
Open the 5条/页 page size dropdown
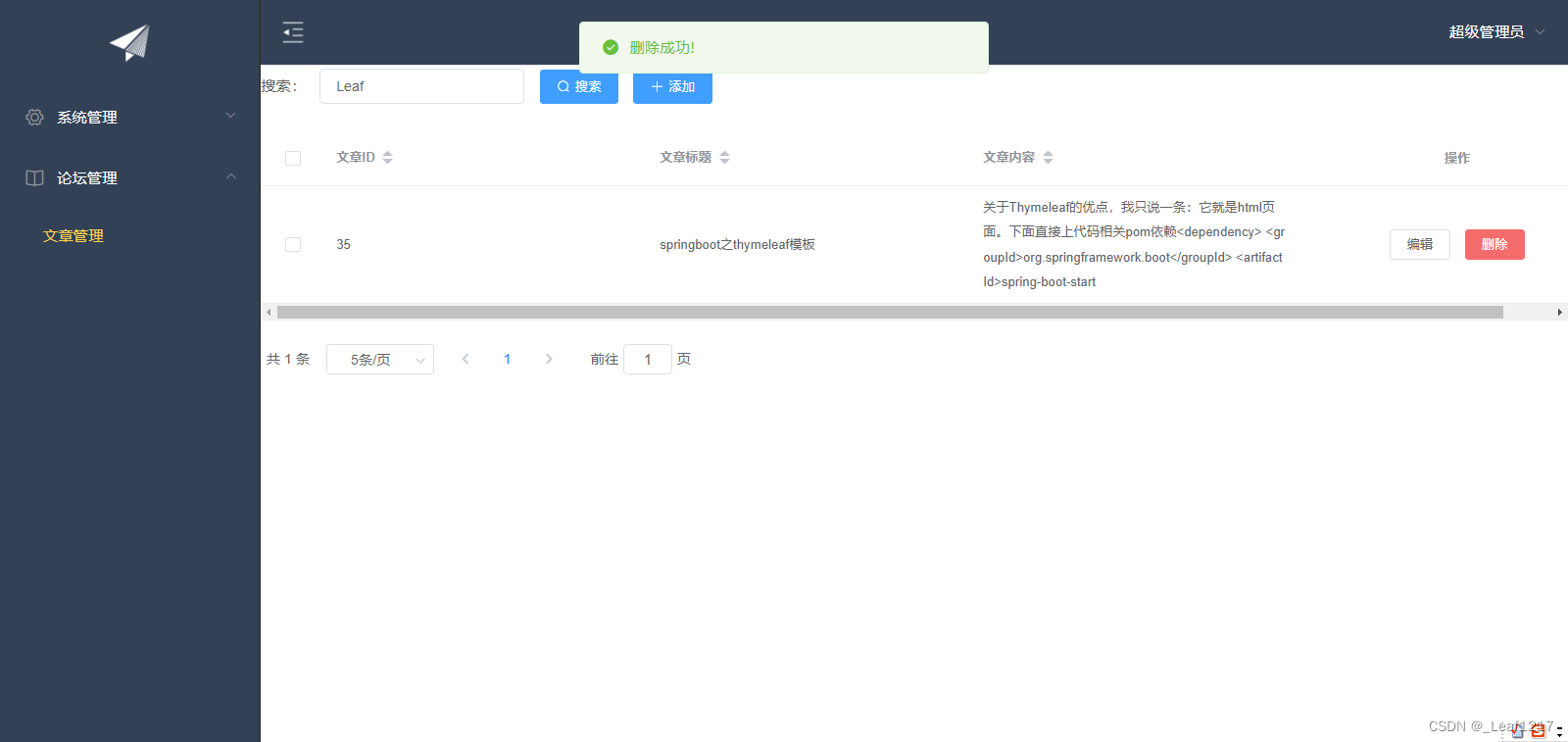coord(380,359)
